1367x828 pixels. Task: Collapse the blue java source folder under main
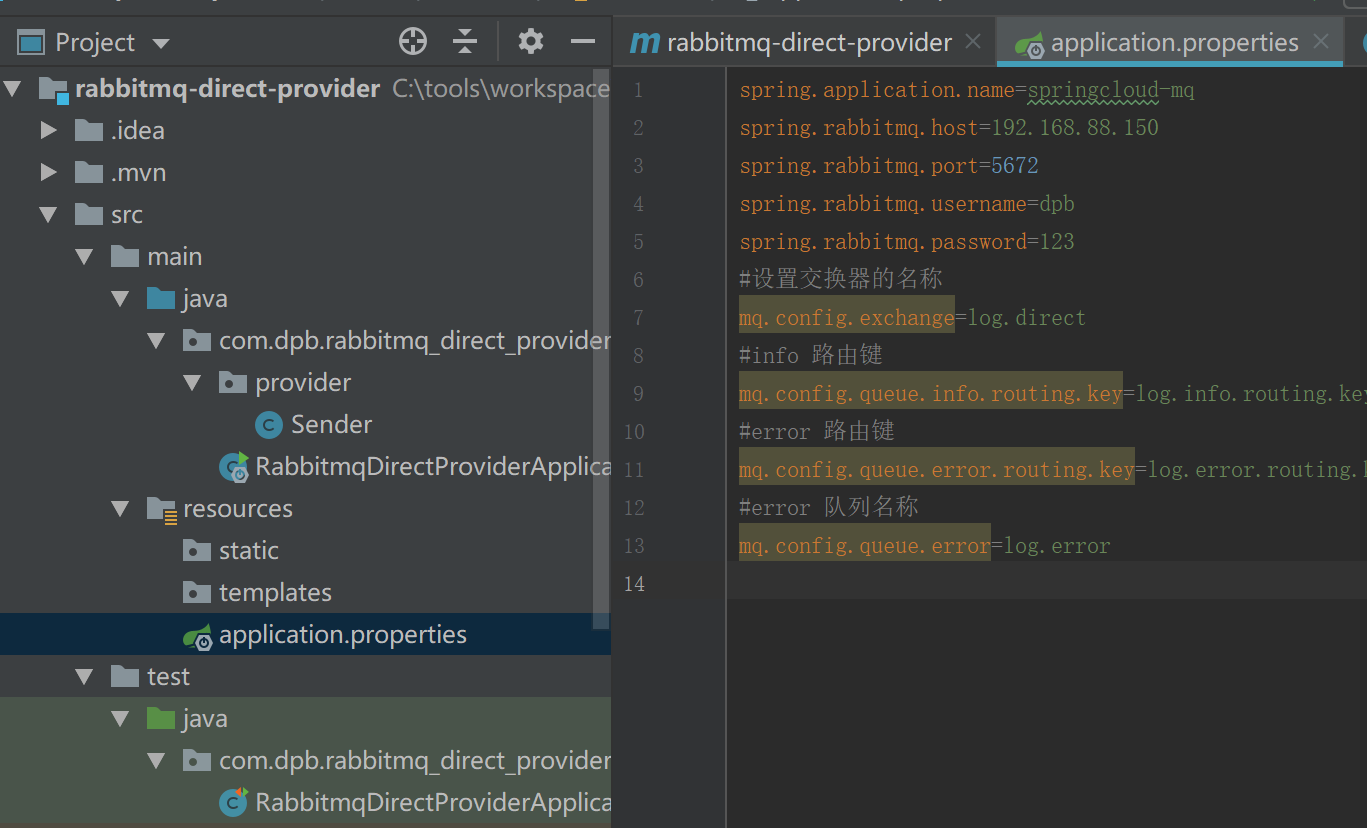[120, 298]
